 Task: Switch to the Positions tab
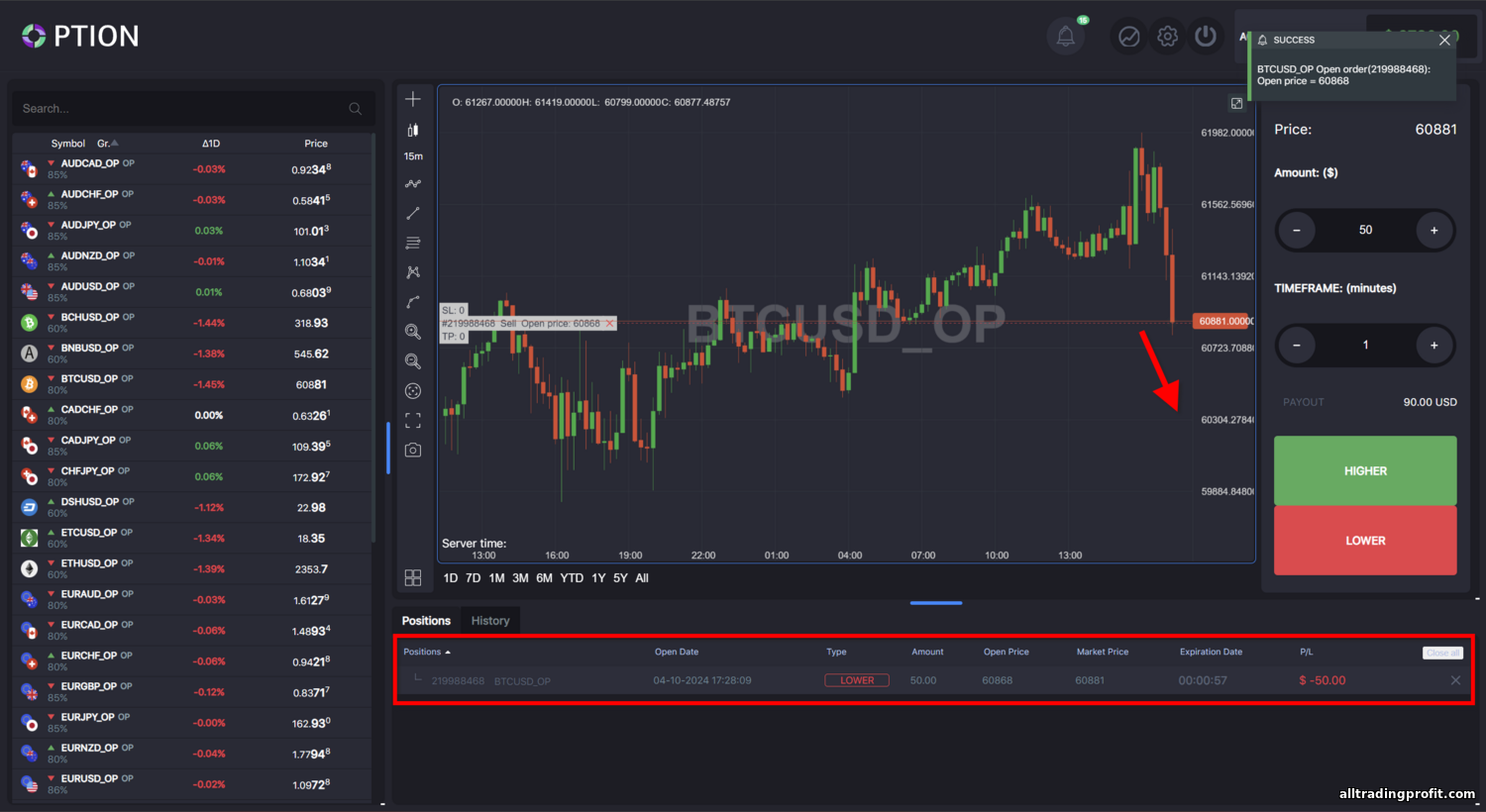(426, 621)
